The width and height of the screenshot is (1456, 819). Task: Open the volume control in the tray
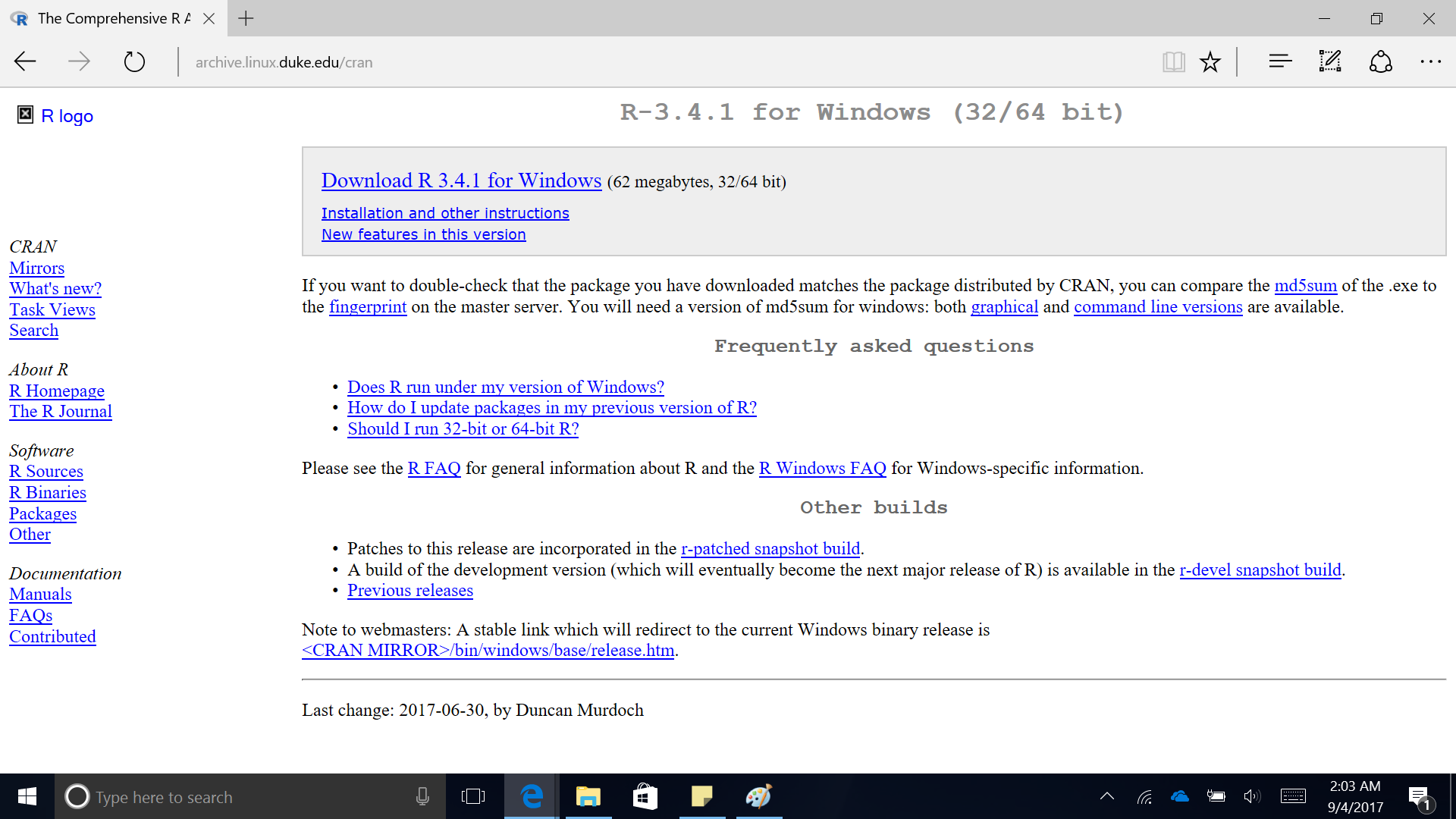tap(1252, 796)
